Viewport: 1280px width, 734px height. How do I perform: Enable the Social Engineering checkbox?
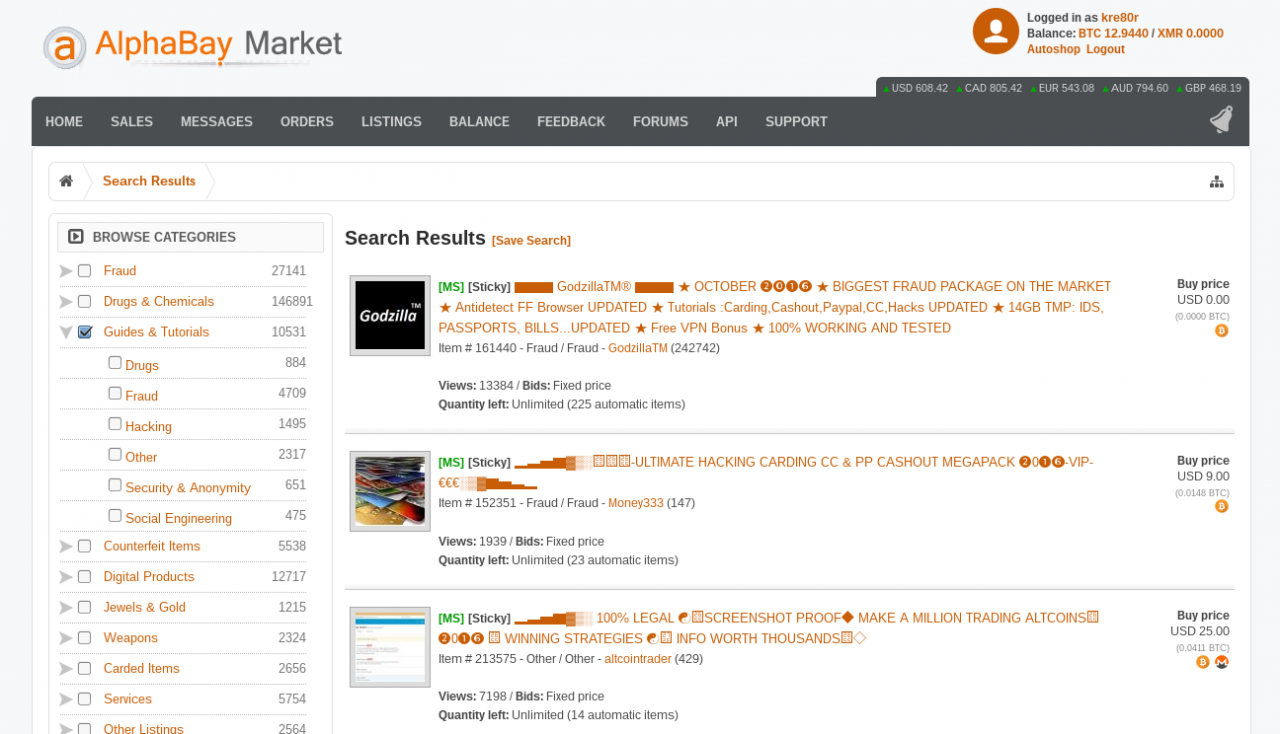pos(114,516)
